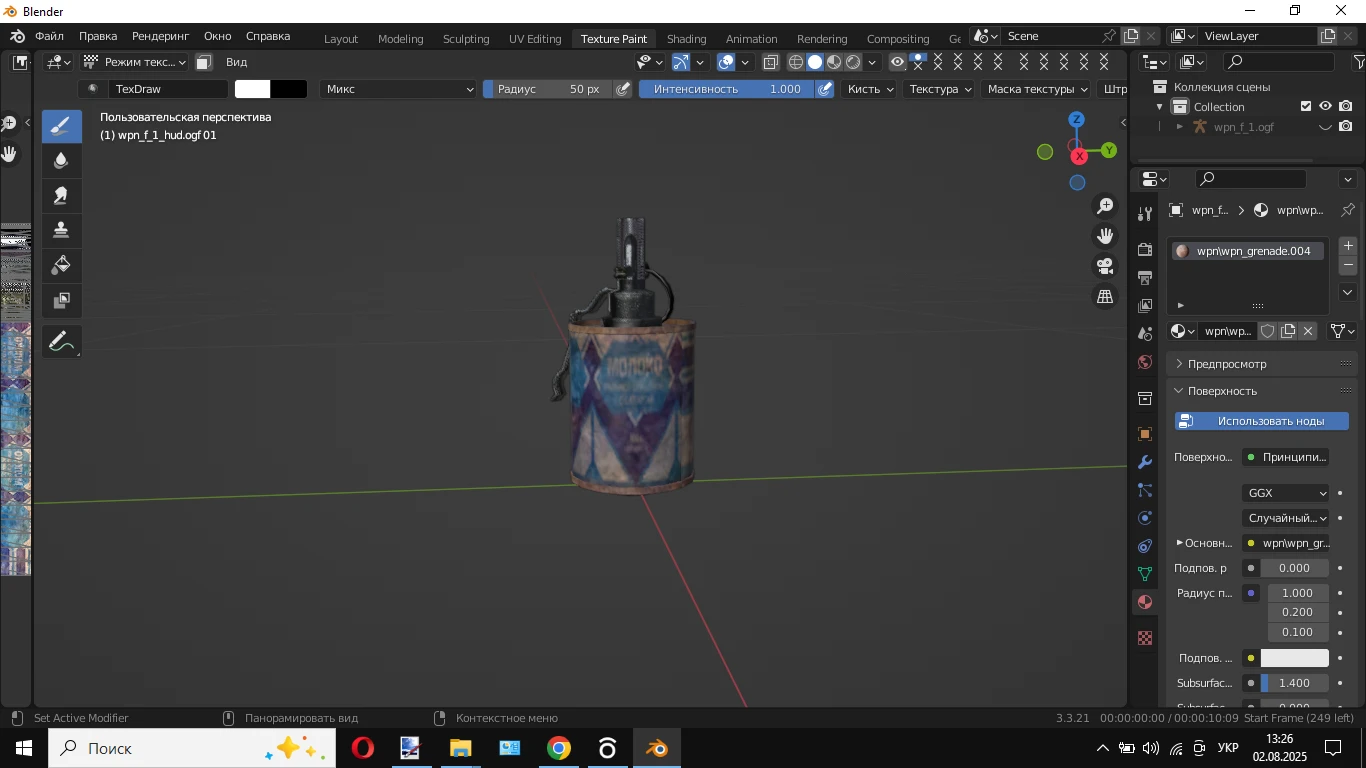1366x768 pixels.
Task: Toggle Collection exclude checkbox in outliner
Action: [1306, 107]
